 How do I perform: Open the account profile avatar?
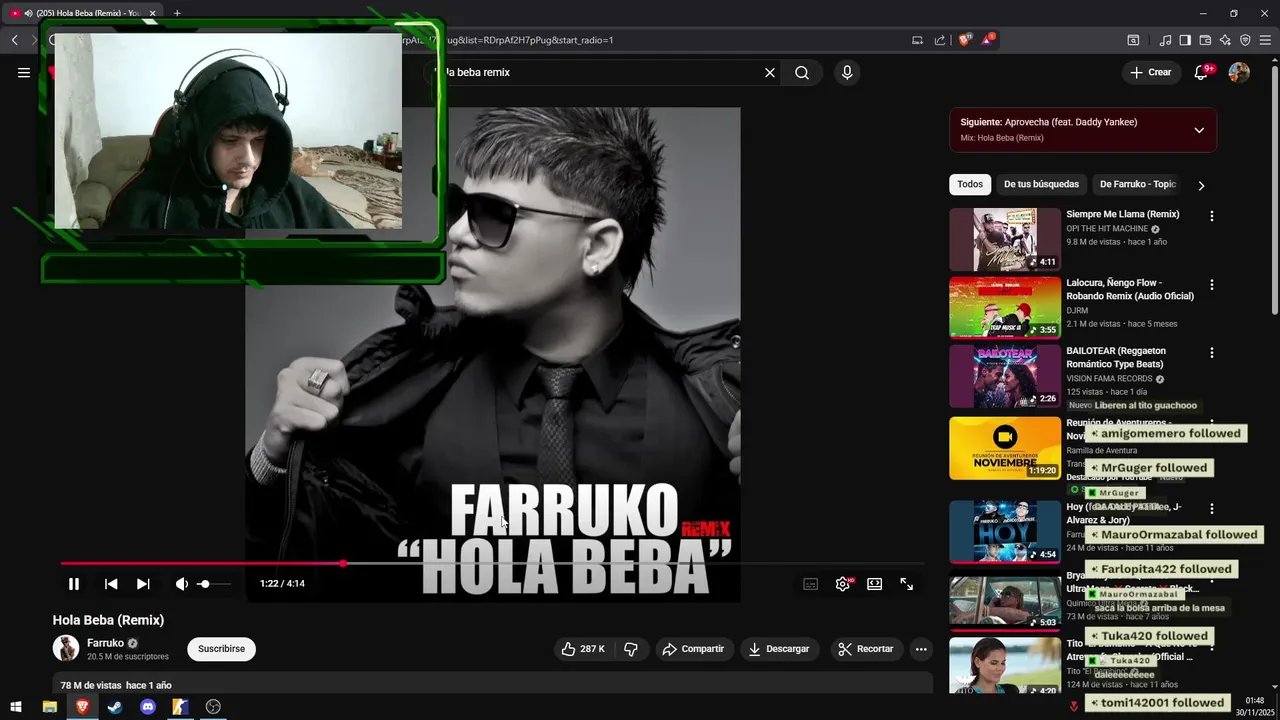(x=1239, y=72)
